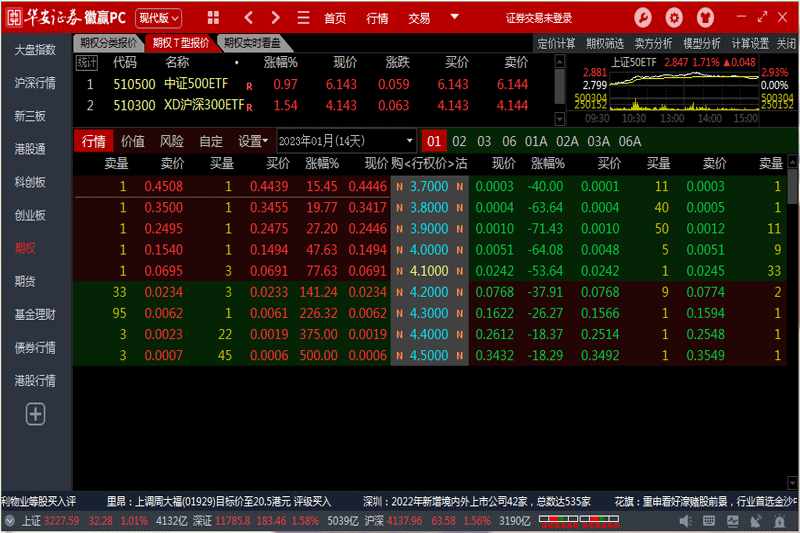Select contract month 06A
The height and width of the screenshot is (533, 800).
(630, 141)
